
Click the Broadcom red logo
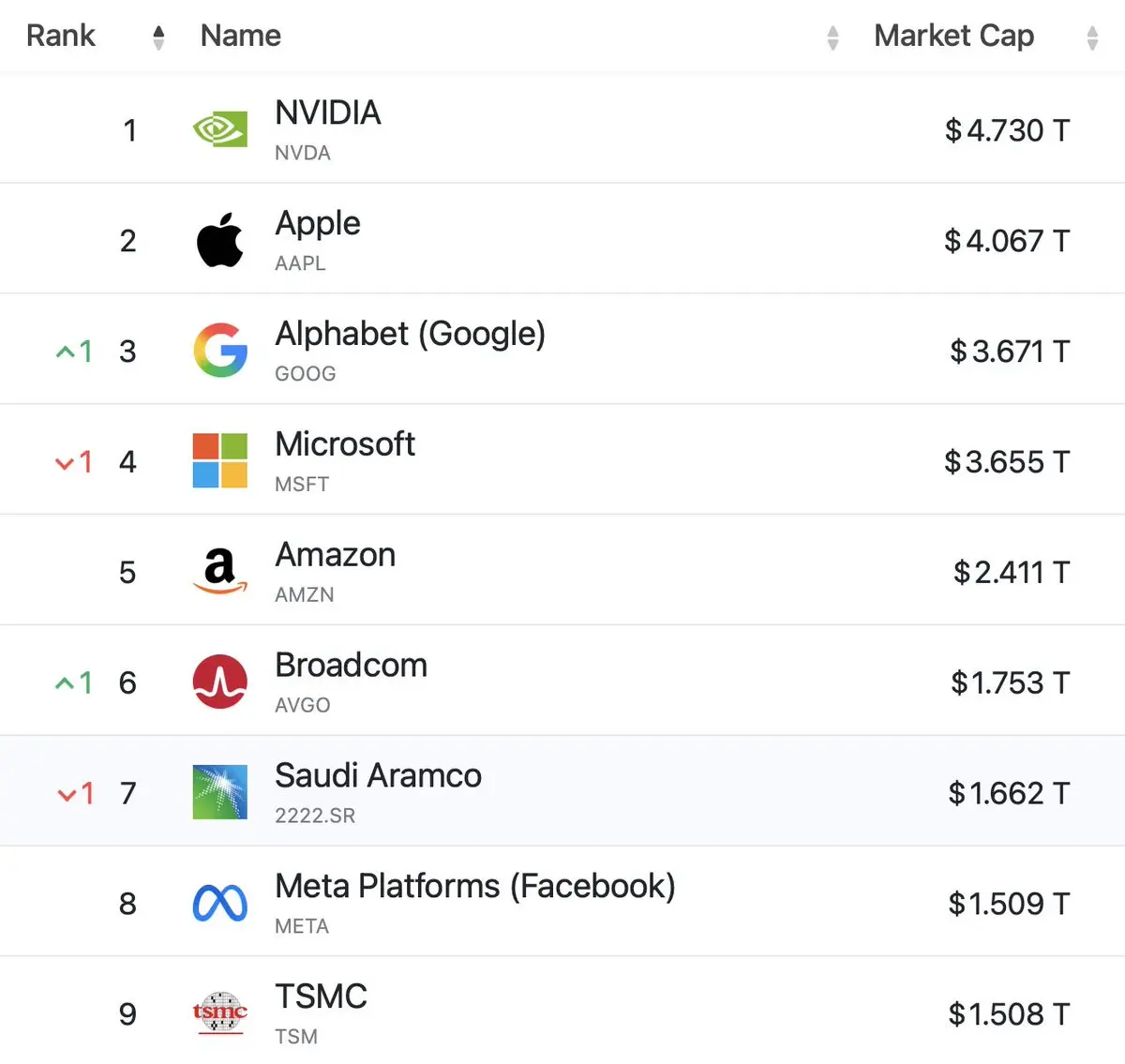tap(220, 682)
